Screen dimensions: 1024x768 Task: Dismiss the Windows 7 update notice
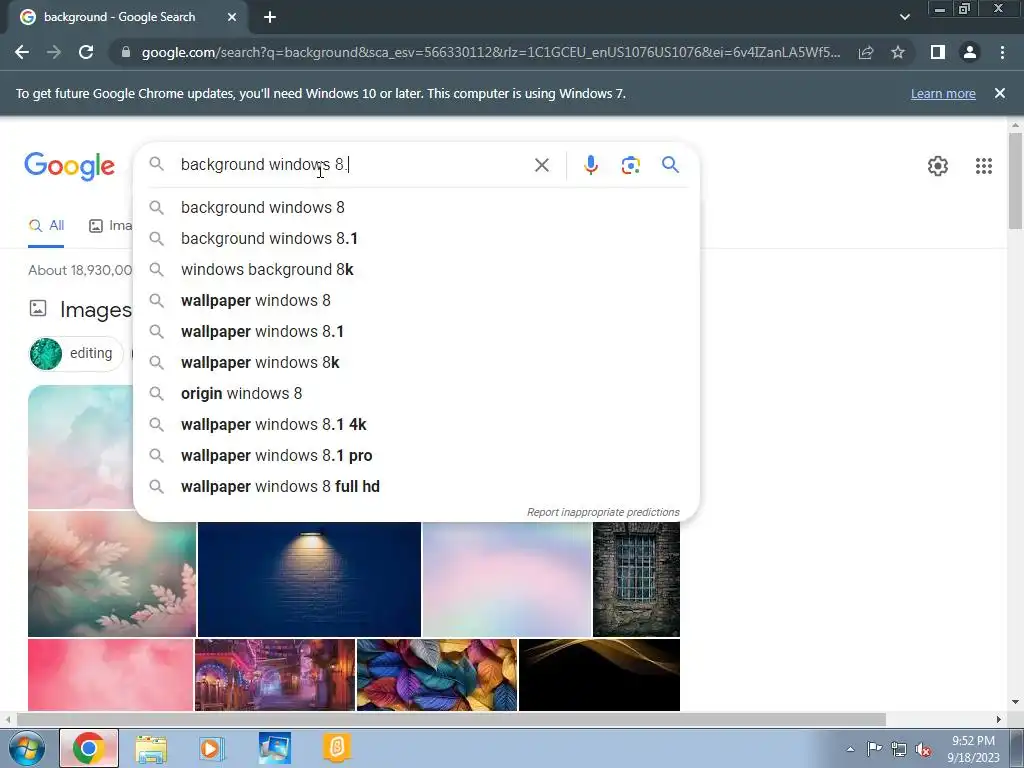pyautogui.click(x=999, y=93)
